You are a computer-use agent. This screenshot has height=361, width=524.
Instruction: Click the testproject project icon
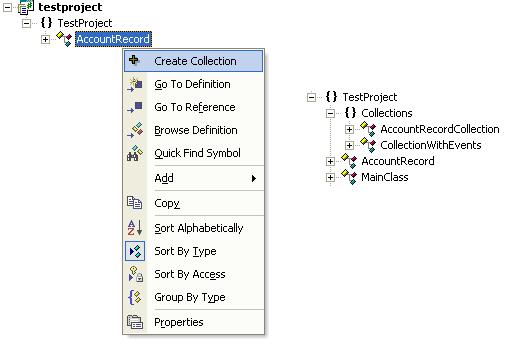coord(26,7)
